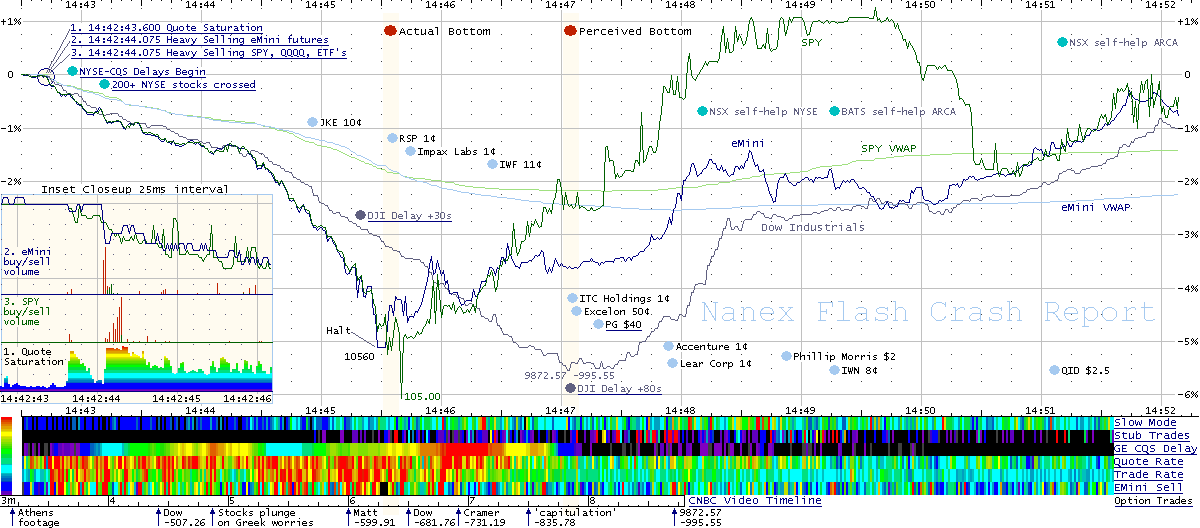Select the teal BATS self-help ARCA dot
Image resolution: width=1200 pixels, height=528 pixels.
[x=835, y=111]
